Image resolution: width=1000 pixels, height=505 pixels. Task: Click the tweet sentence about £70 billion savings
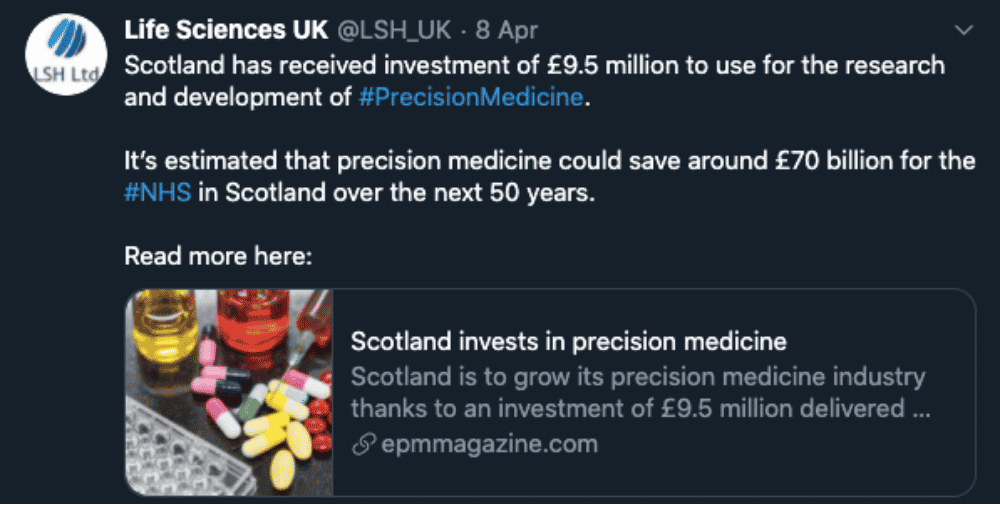click(550, 177)
